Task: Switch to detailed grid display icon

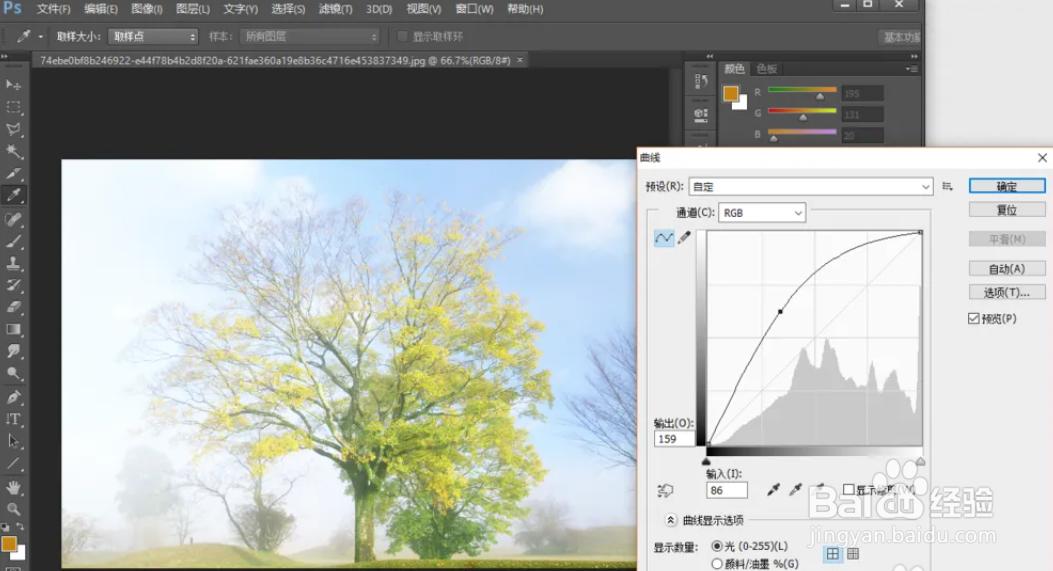Action: (853, 554)
